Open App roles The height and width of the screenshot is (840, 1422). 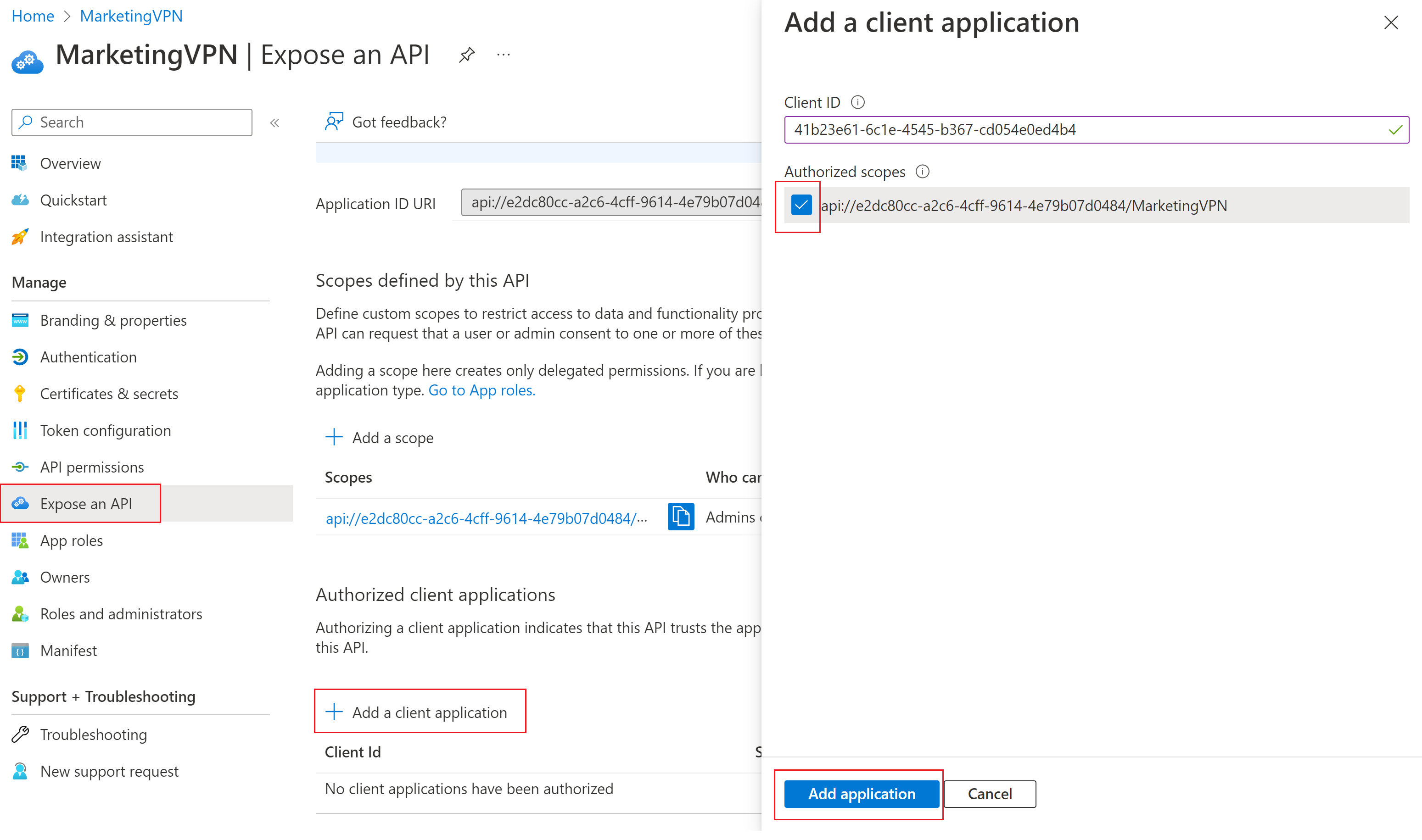[71, 541]
